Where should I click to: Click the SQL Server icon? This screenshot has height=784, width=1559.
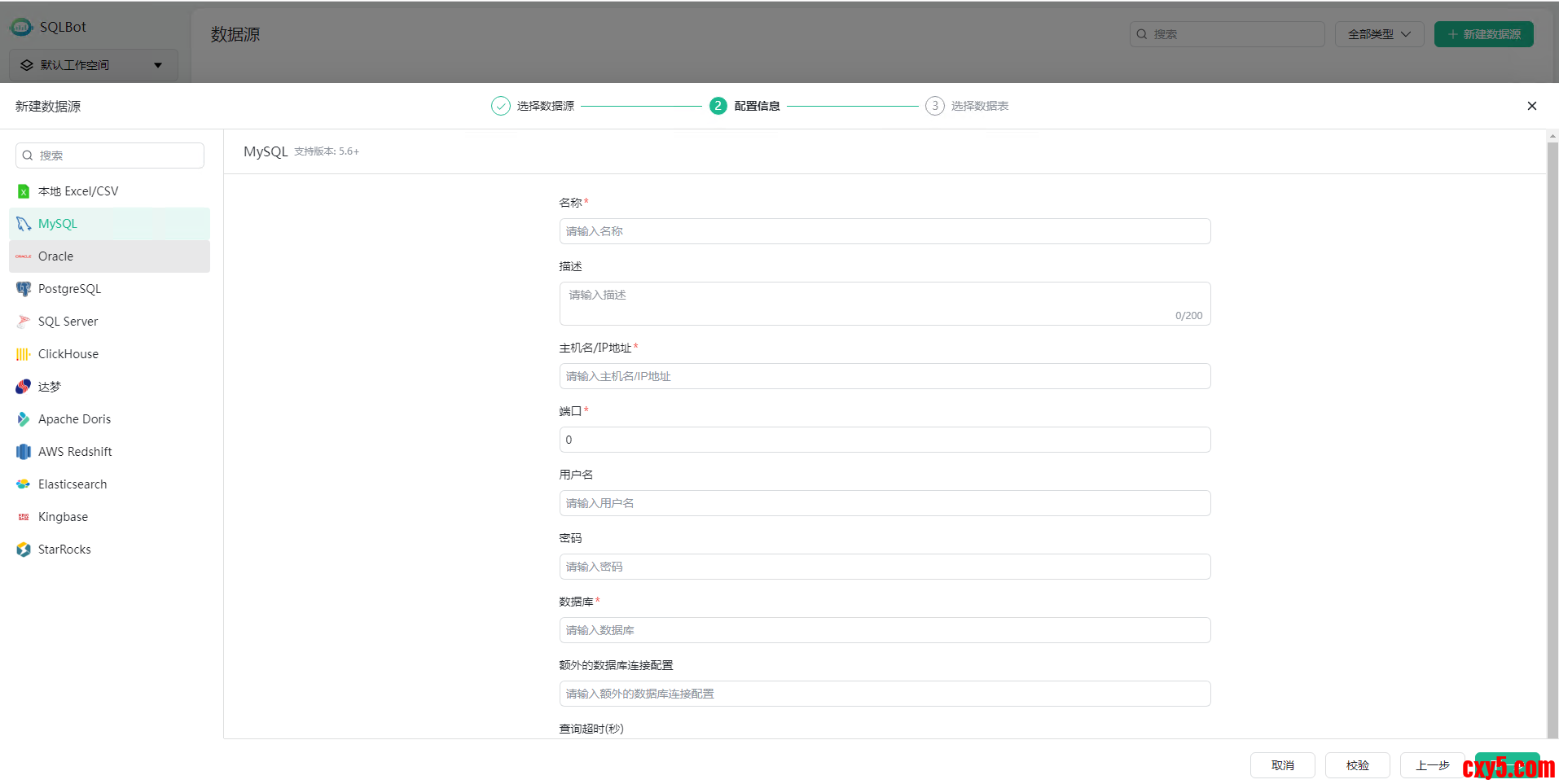click(x=24, y=322)
